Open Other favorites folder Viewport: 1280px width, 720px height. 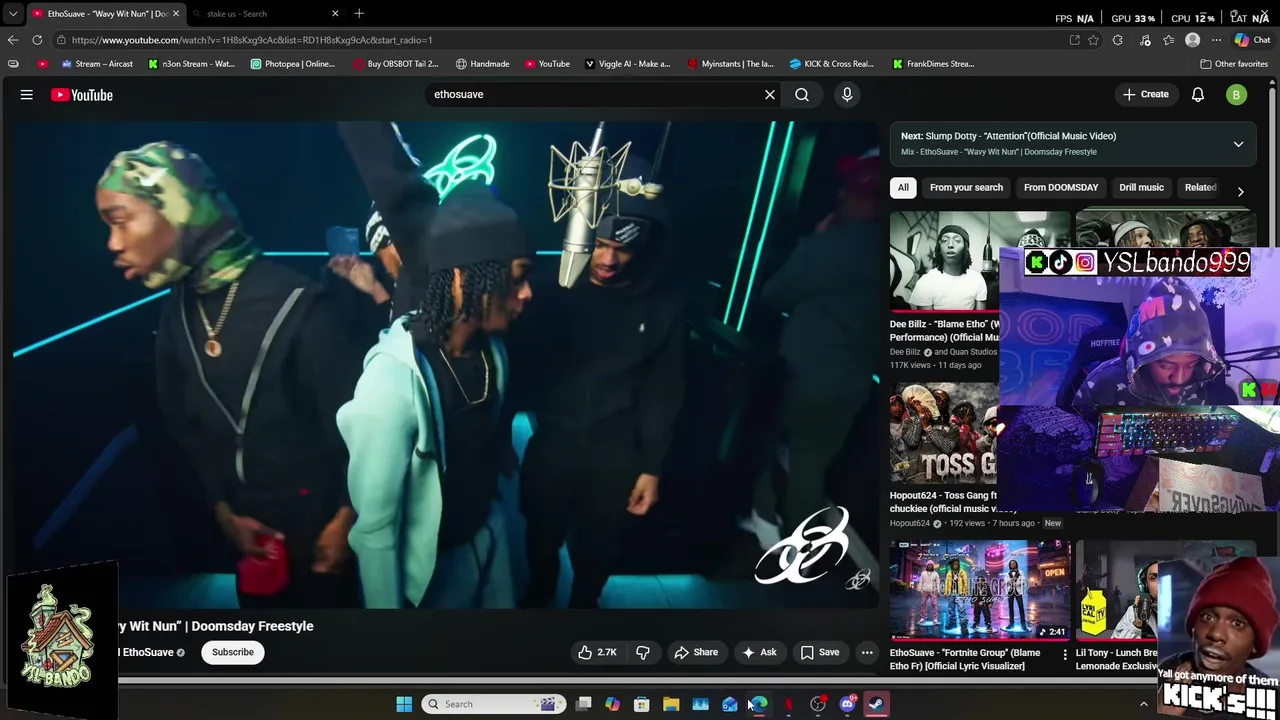[1234, 64]
